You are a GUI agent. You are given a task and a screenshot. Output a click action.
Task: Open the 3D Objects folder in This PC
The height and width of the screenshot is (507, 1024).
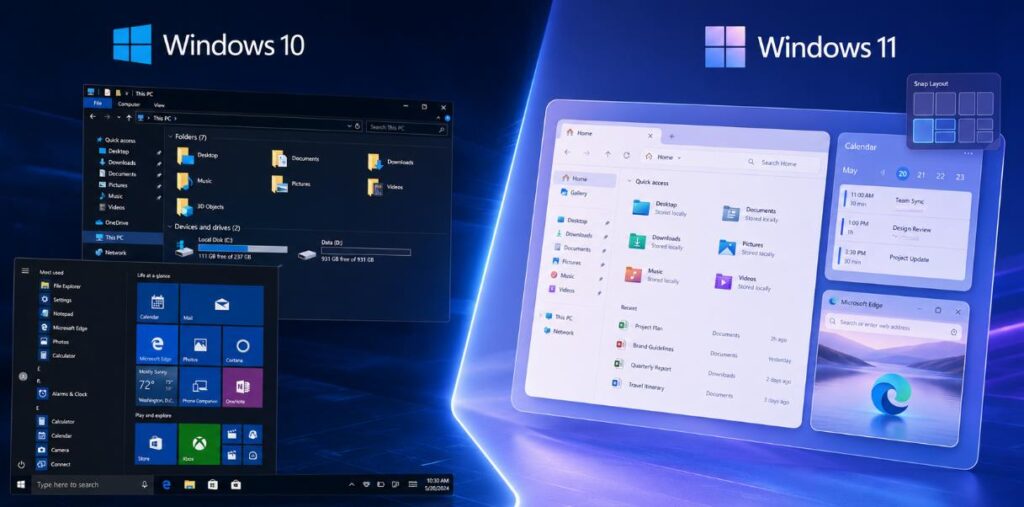pyautogui.click(x=200, y=206)
